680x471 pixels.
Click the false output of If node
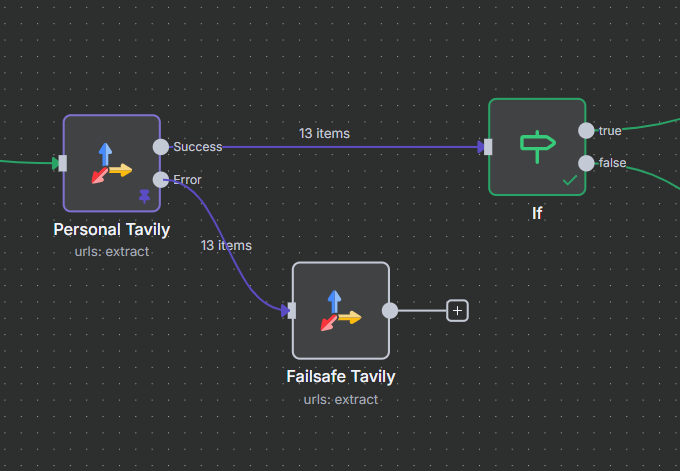click(x=586, y=163)
